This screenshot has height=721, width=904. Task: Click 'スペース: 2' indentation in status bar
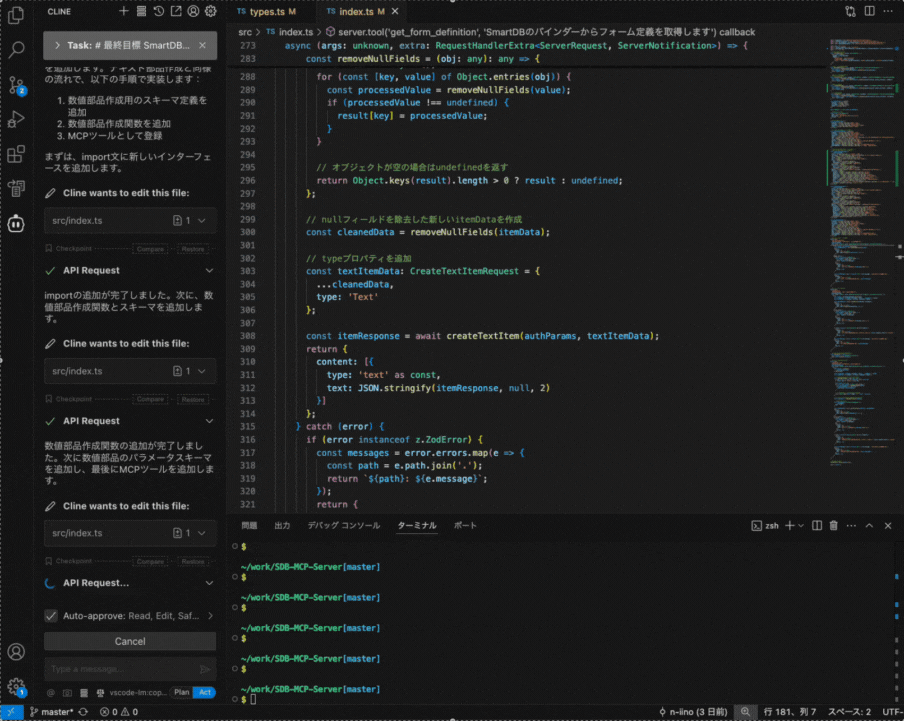(849, 712)
